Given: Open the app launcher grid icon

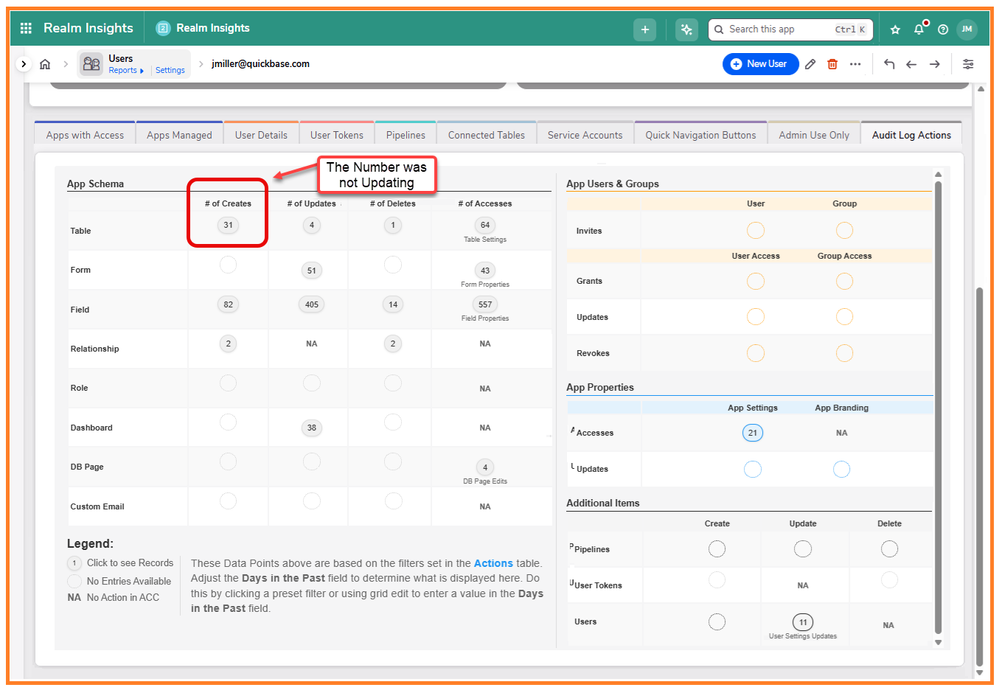Looking at the screenshot, I should point(26,28).
